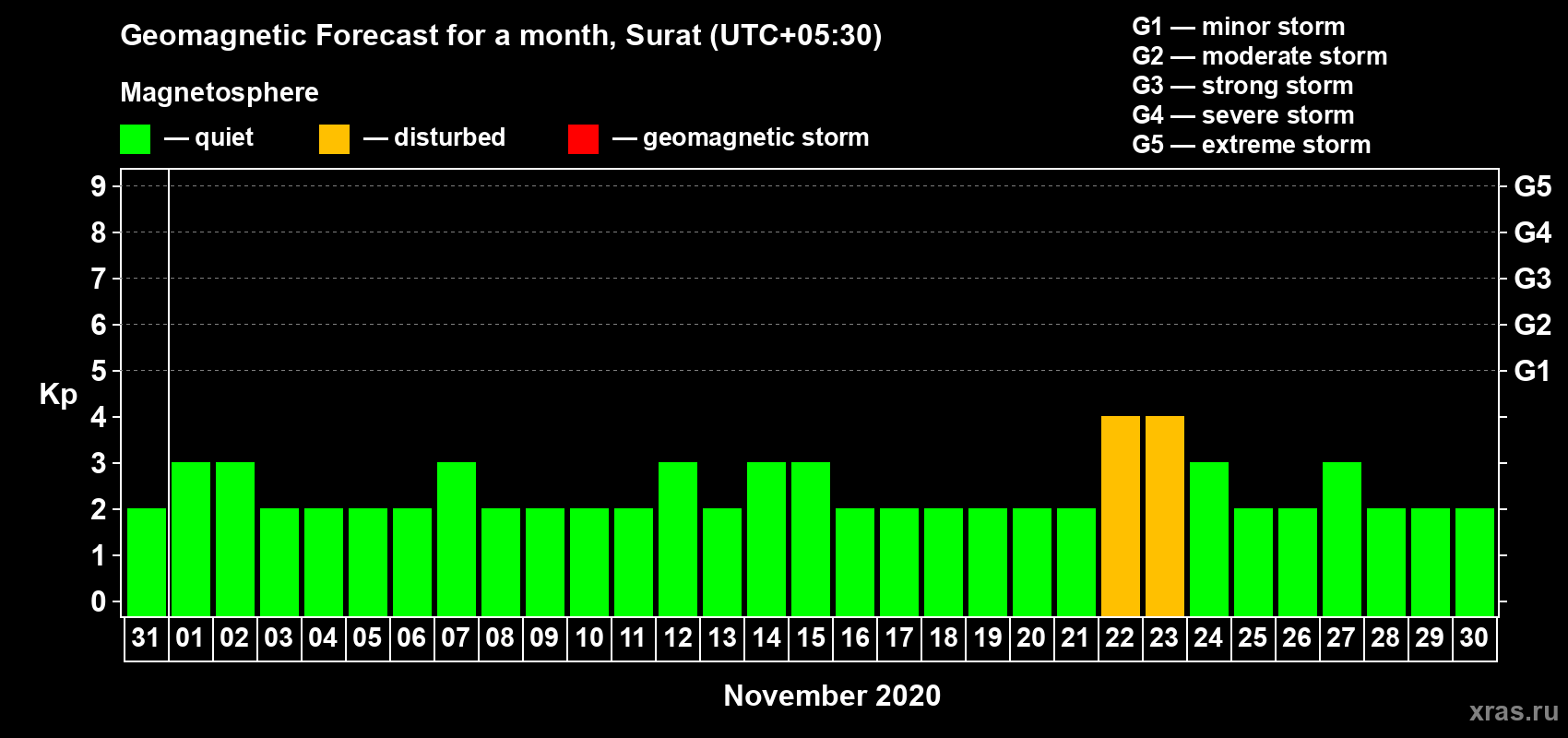Viewport: 1568px width, 738px height.
Task: Click date label 01 on the axis
Action: point(190,637)
